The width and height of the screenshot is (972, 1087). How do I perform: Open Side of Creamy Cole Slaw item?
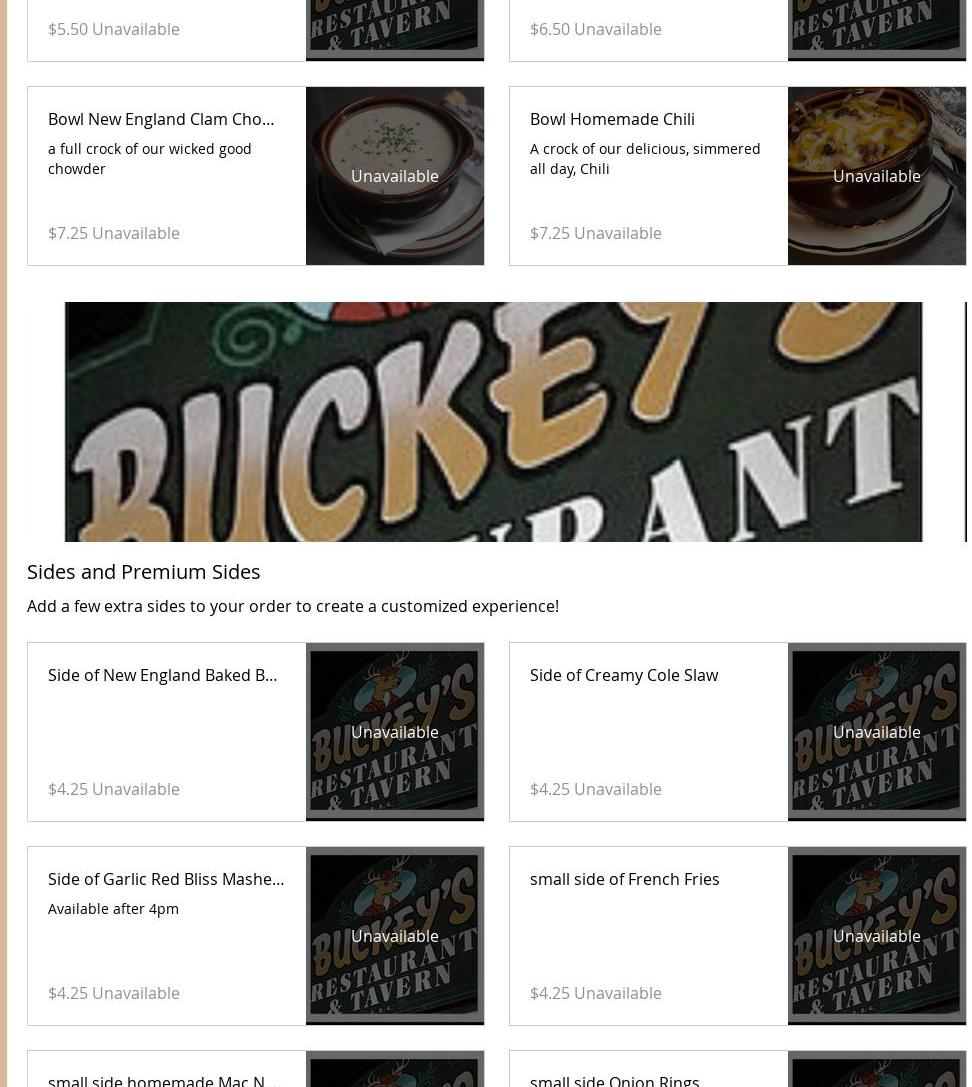[x=738, y=732]
